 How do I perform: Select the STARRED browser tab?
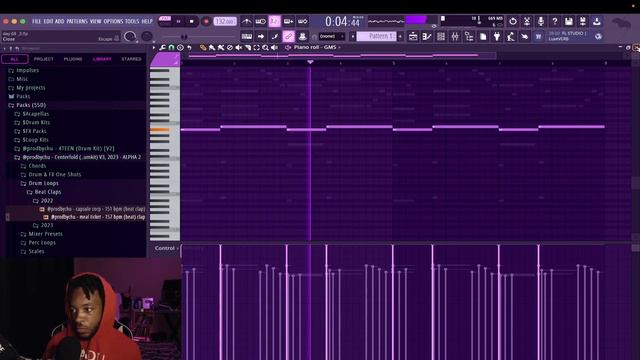tap(131, 59)
